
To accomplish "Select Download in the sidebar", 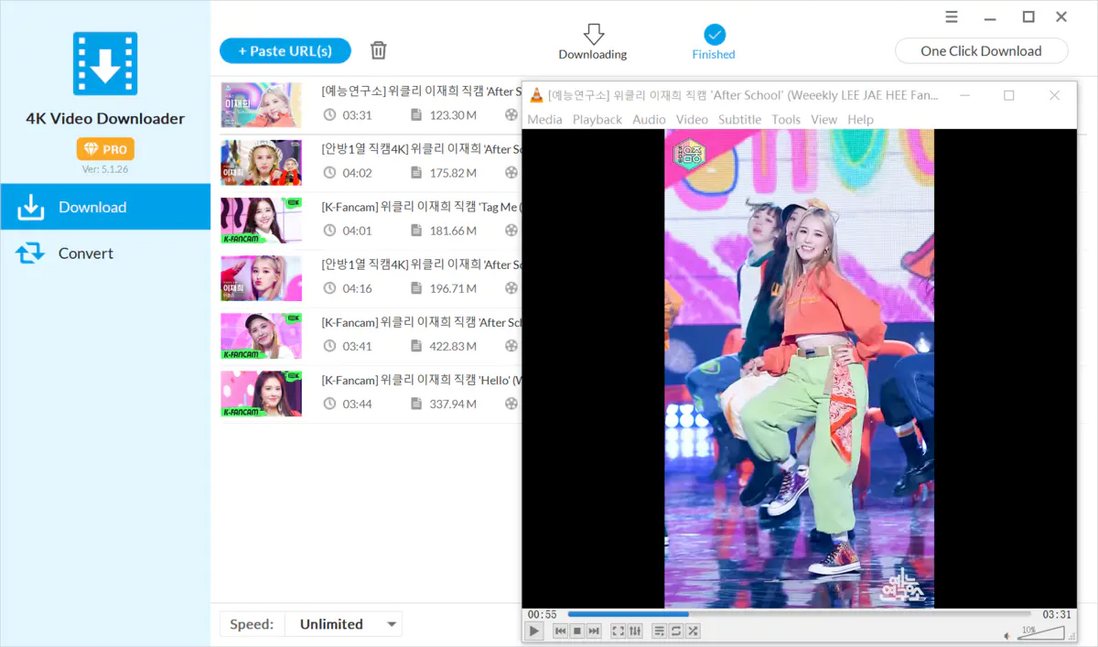I will (x=105, y=207).
